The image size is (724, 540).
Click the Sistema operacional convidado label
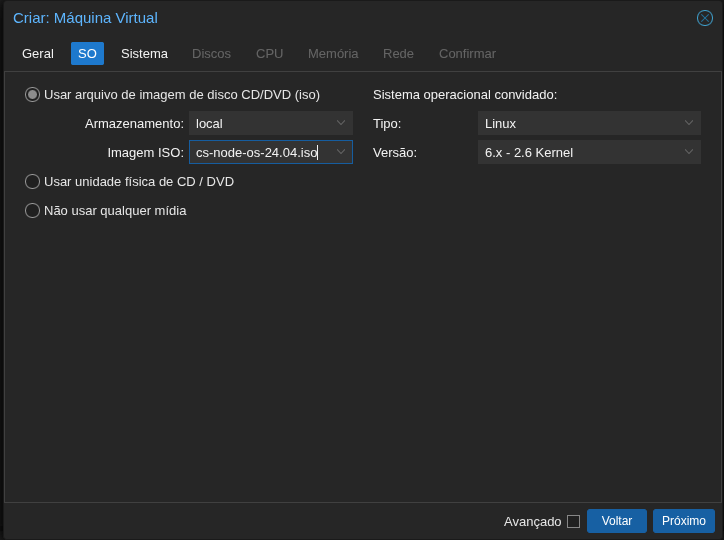465,95
